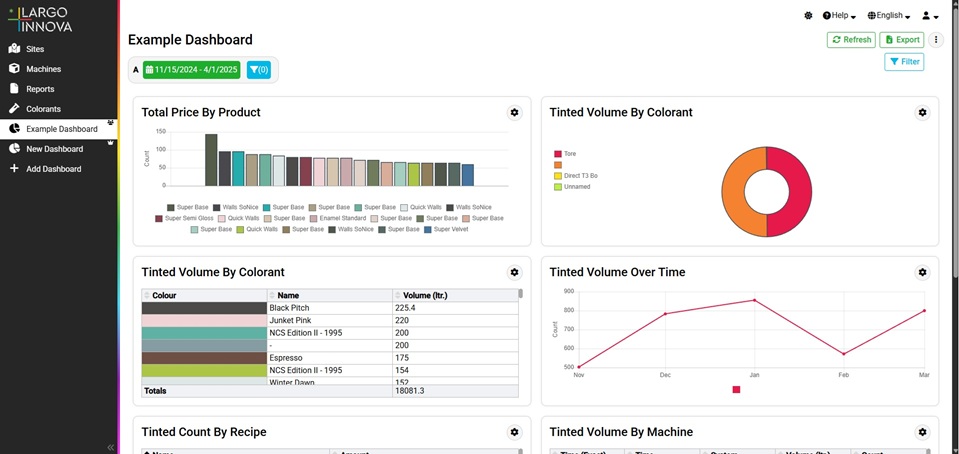Open the user account dropdown
Screen dimensions: 959x454
[x=929, y=16]
